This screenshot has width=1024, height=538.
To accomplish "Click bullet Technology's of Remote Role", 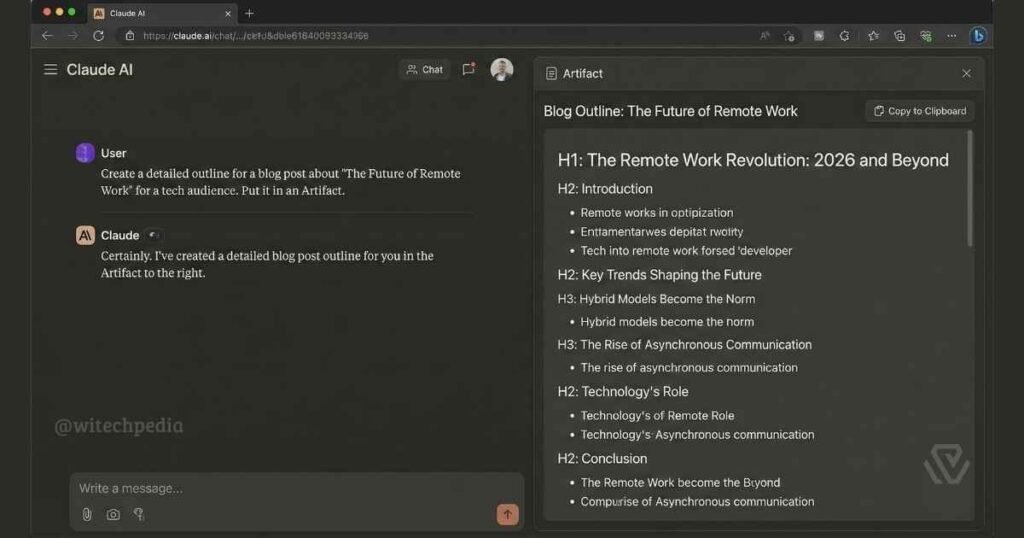I will [657, 416].
